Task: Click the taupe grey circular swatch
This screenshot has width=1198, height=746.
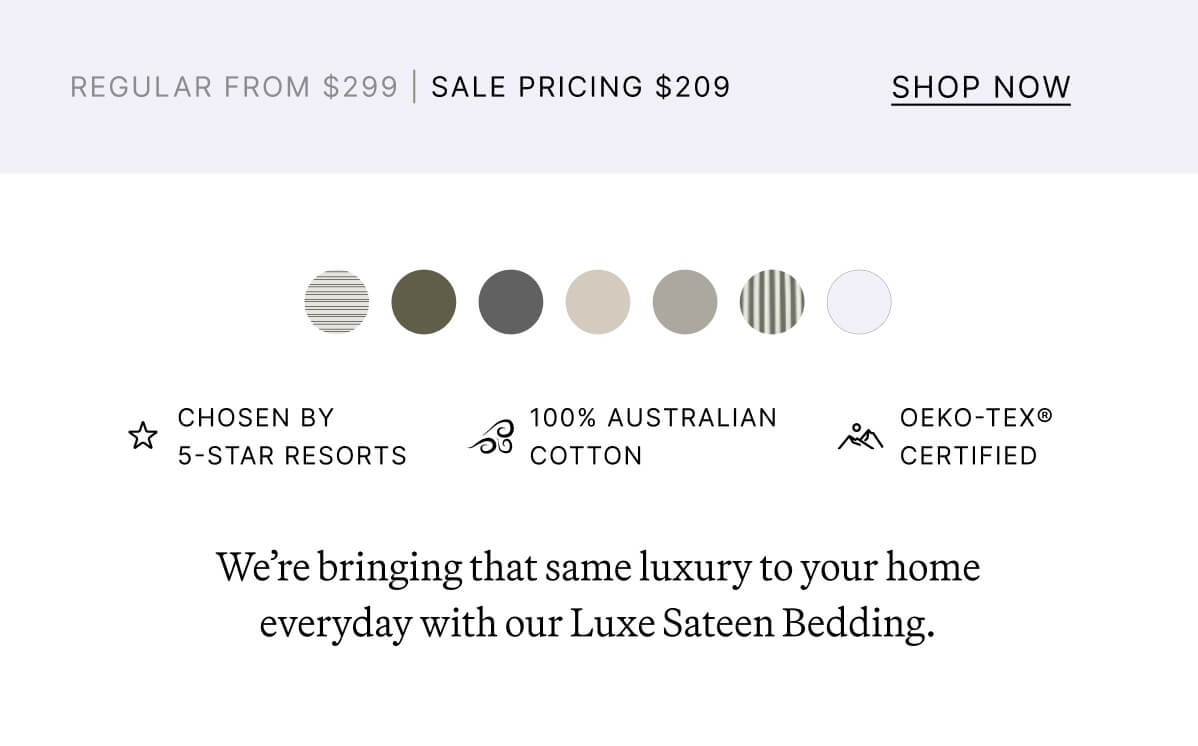Action: (685, 300)
